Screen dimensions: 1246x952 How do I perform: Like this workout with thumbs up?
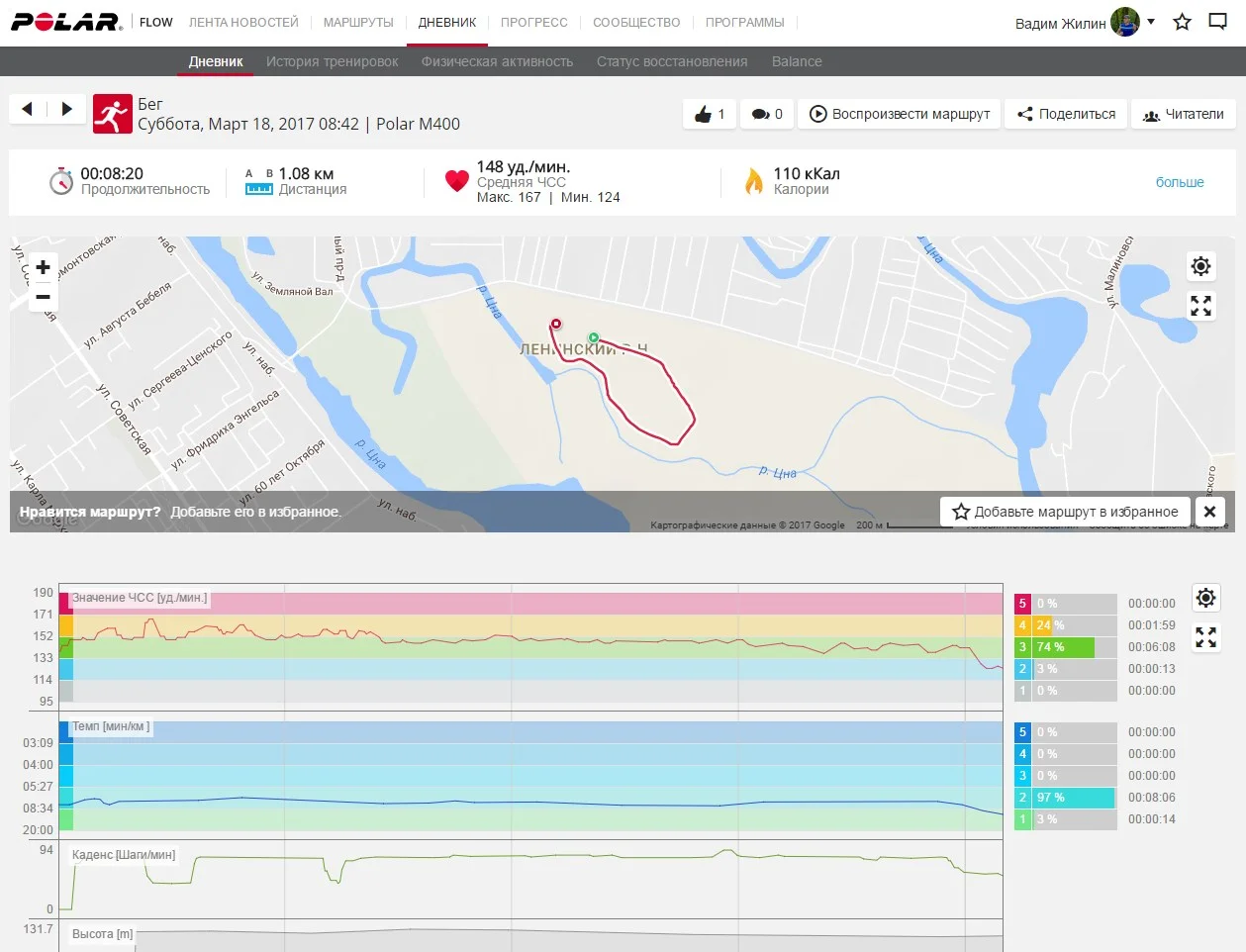[x=709, y=114]
